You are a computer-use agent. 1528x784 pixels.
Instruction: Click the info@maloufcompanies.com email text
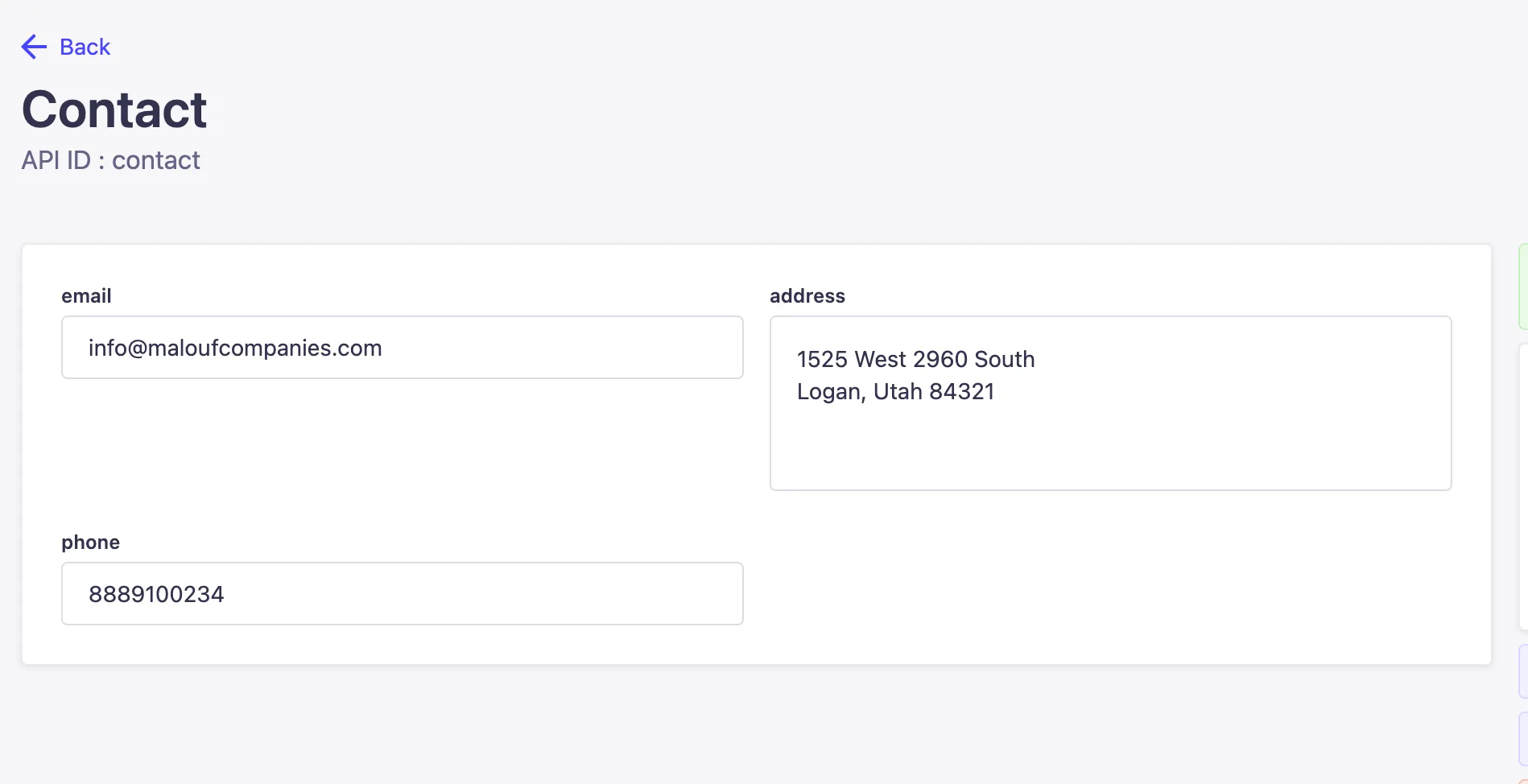(x=235, y=348)
